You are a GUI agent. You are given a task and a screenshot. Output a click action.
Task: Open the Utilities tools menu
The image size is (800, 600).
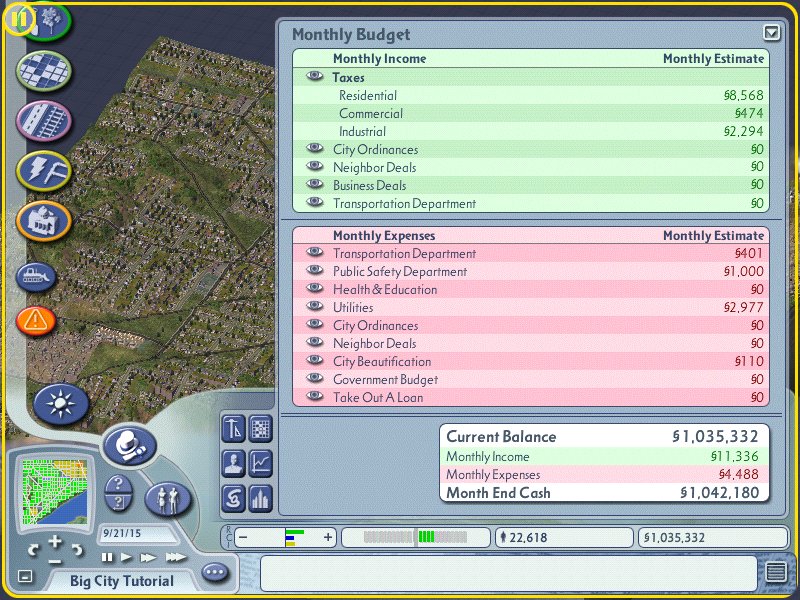44,170
